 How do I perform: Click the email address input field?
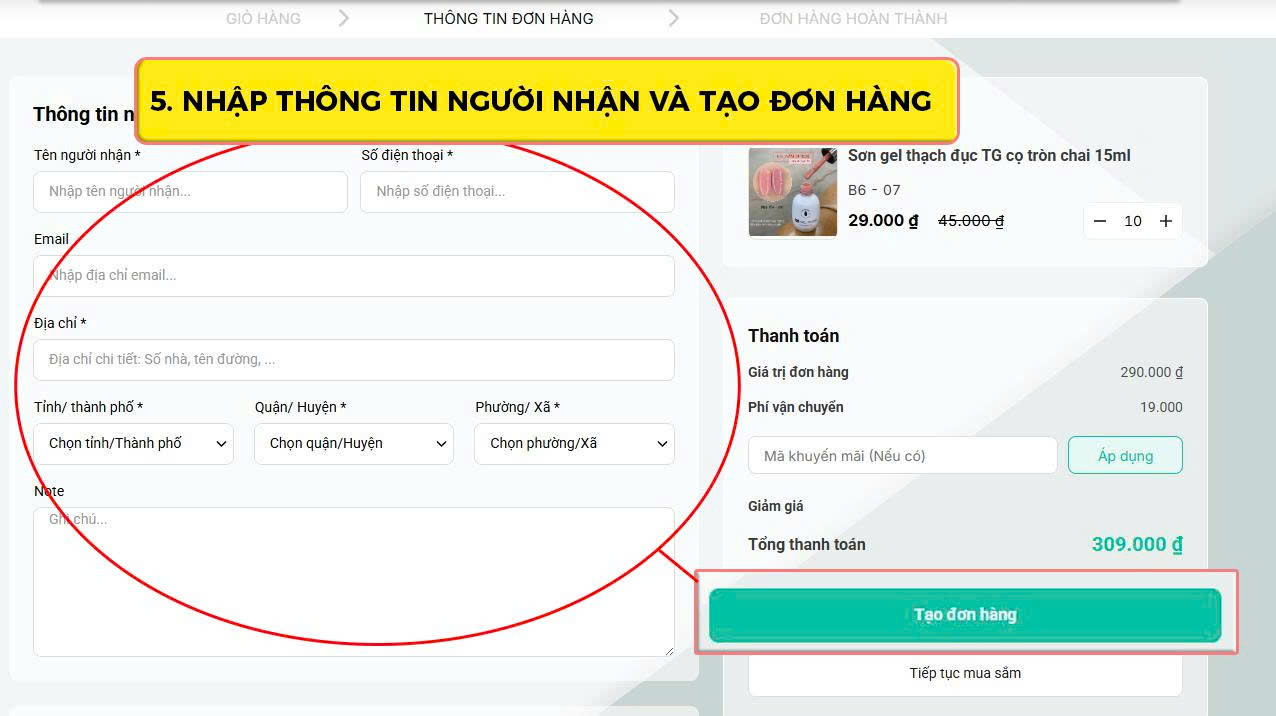click(354, 276)
